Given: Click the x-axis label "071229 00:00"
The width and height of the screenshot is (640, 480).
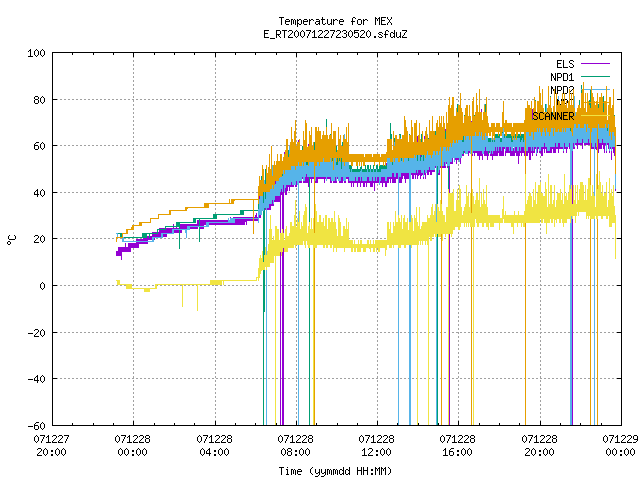Looking at the screenshot, I should (620, 446).
